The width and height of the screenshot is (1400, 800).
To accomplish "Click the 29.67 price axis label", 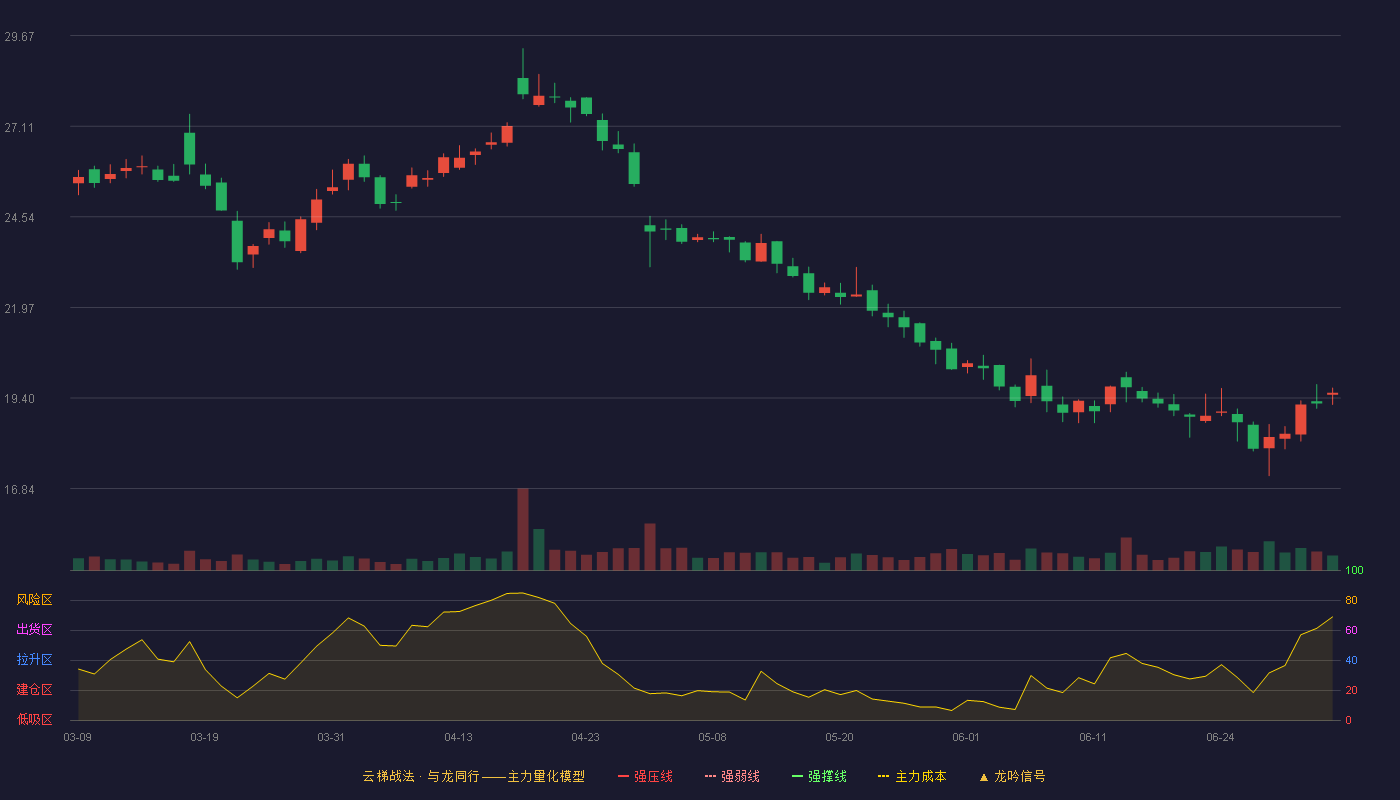I will click(x=19, y=36).
